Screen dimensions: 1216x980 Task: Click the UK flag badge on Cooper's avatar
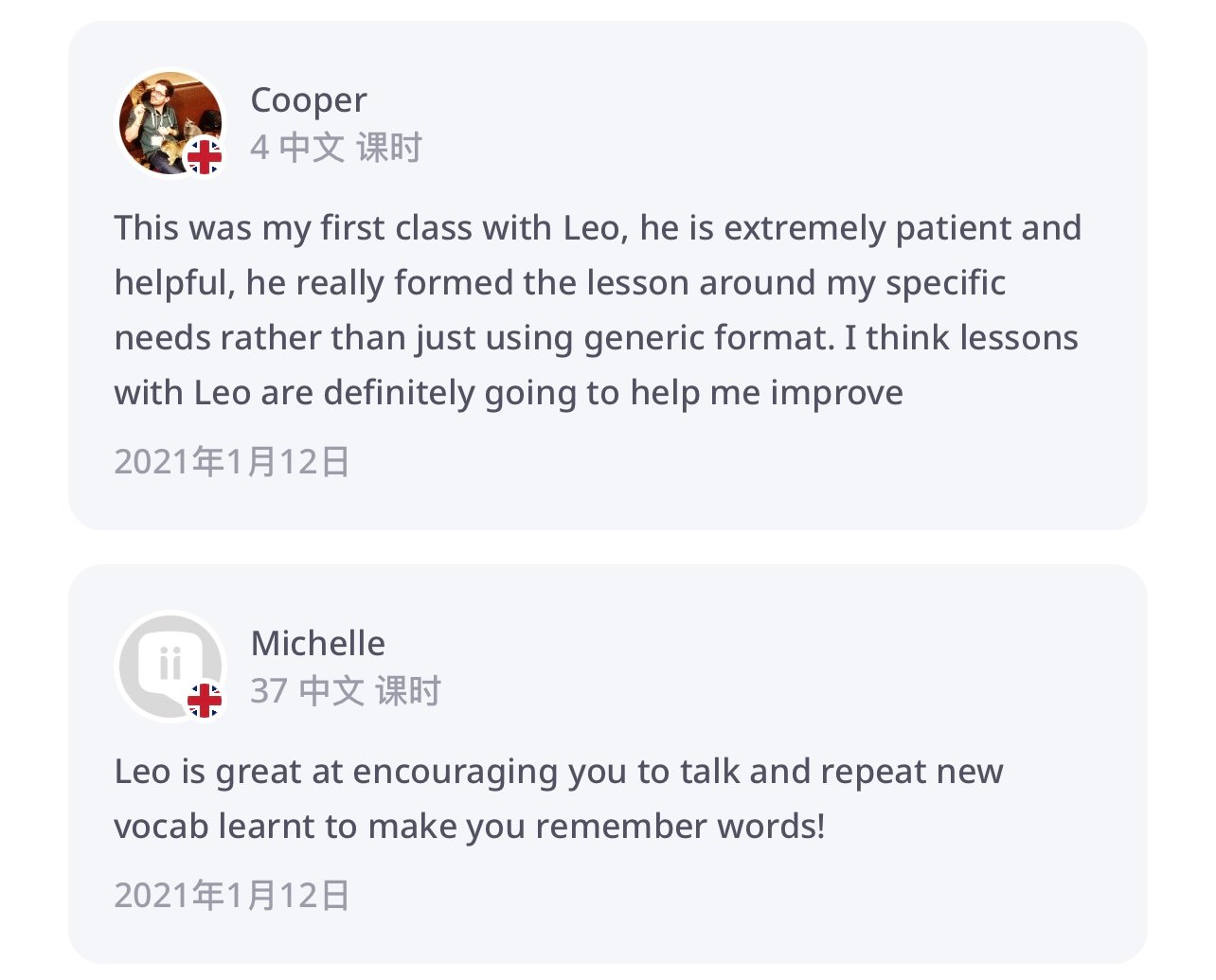204,157
